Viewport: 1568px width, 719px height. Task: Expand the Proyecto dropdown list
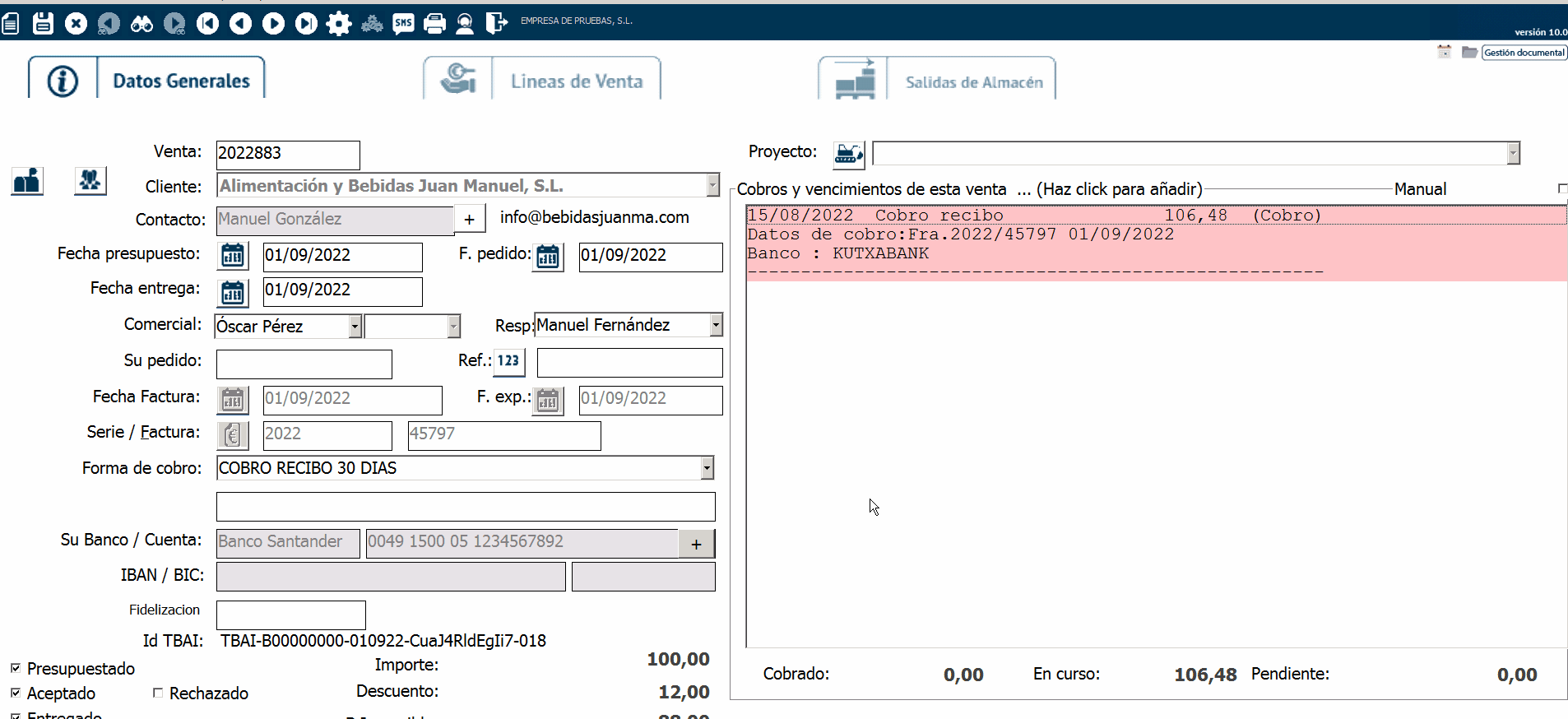coord(1513,153)
